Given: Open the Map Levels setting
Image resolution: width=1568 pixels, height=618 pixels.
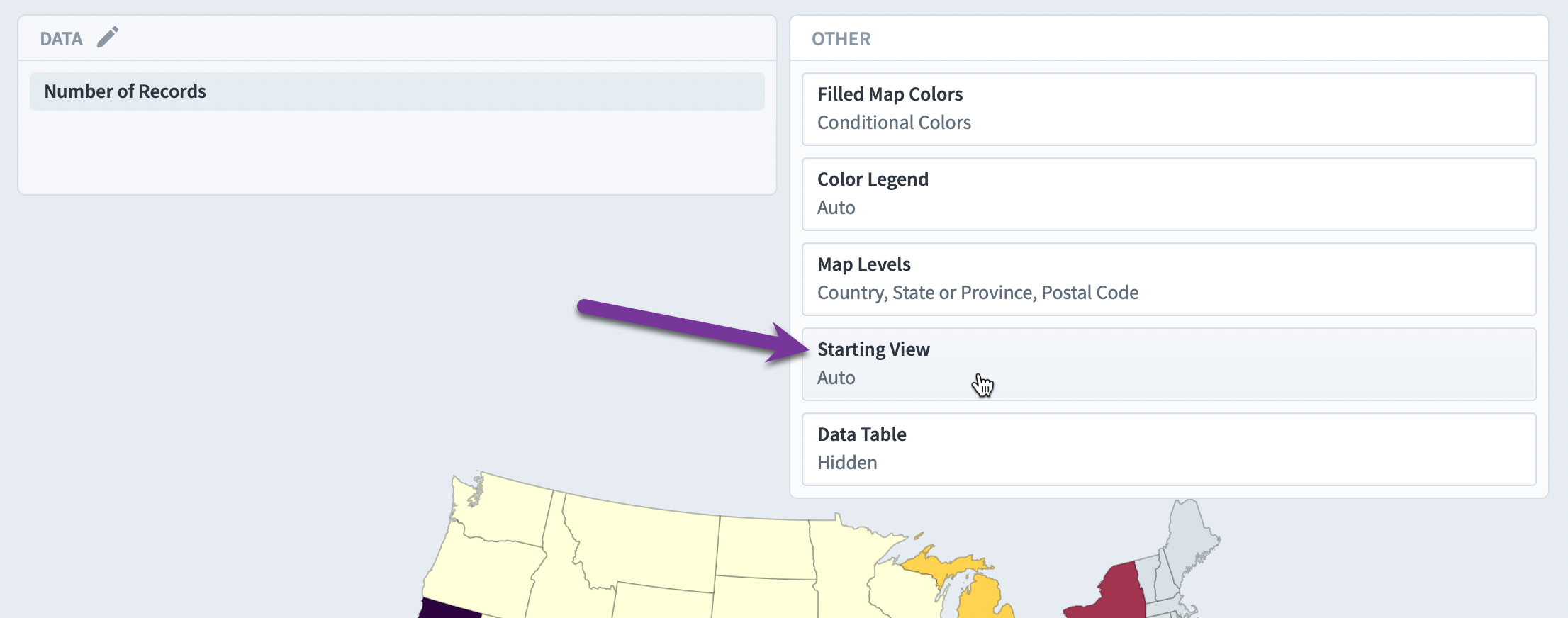Looking at the screenshot, I should pyautogui.click(x=1169, y=279).
